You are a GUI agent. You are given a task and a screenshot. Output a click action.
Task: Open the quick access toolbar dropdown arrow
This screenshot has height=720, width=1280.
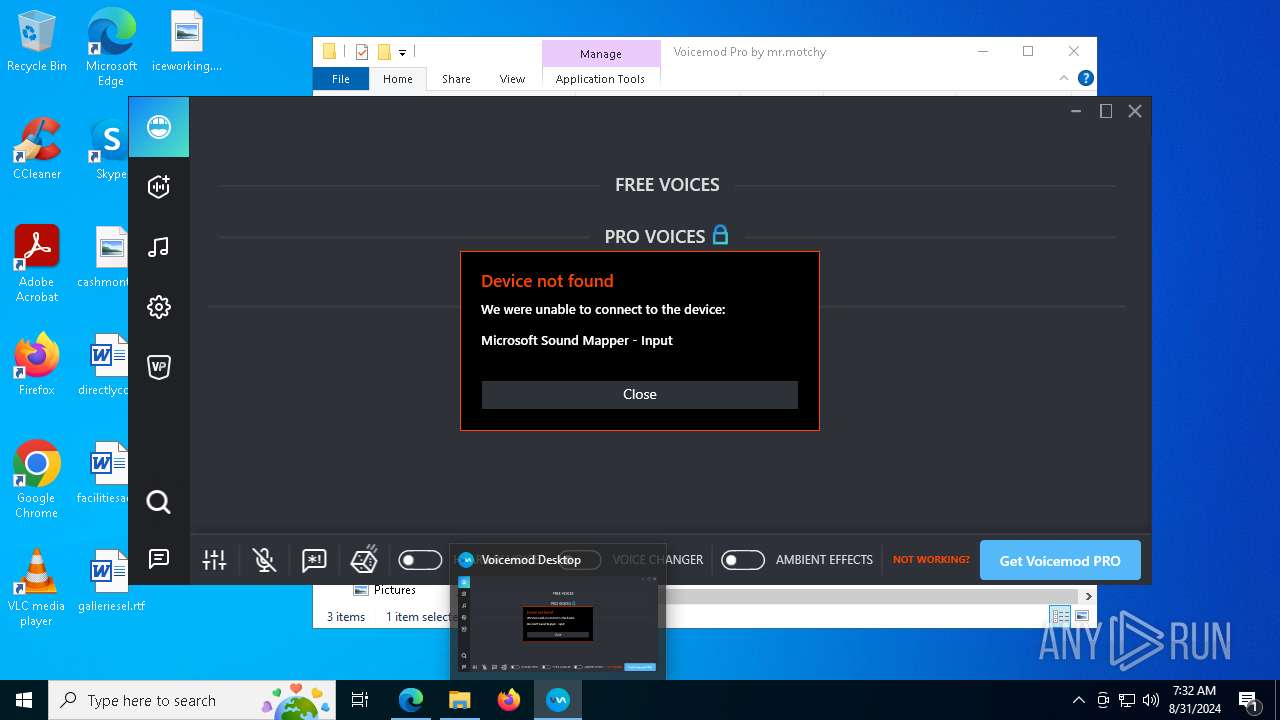(402, 52)
